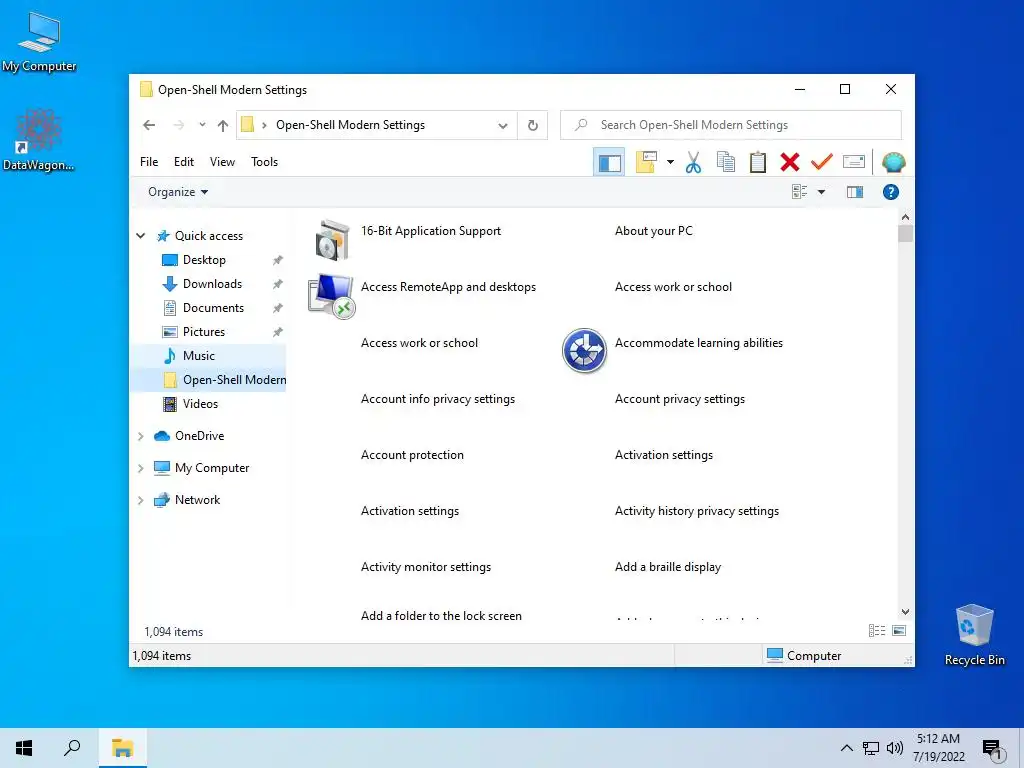This screenshot has height=768, width=1024.
Task: Open Account info privacy settings item
Action: [438, 399]
